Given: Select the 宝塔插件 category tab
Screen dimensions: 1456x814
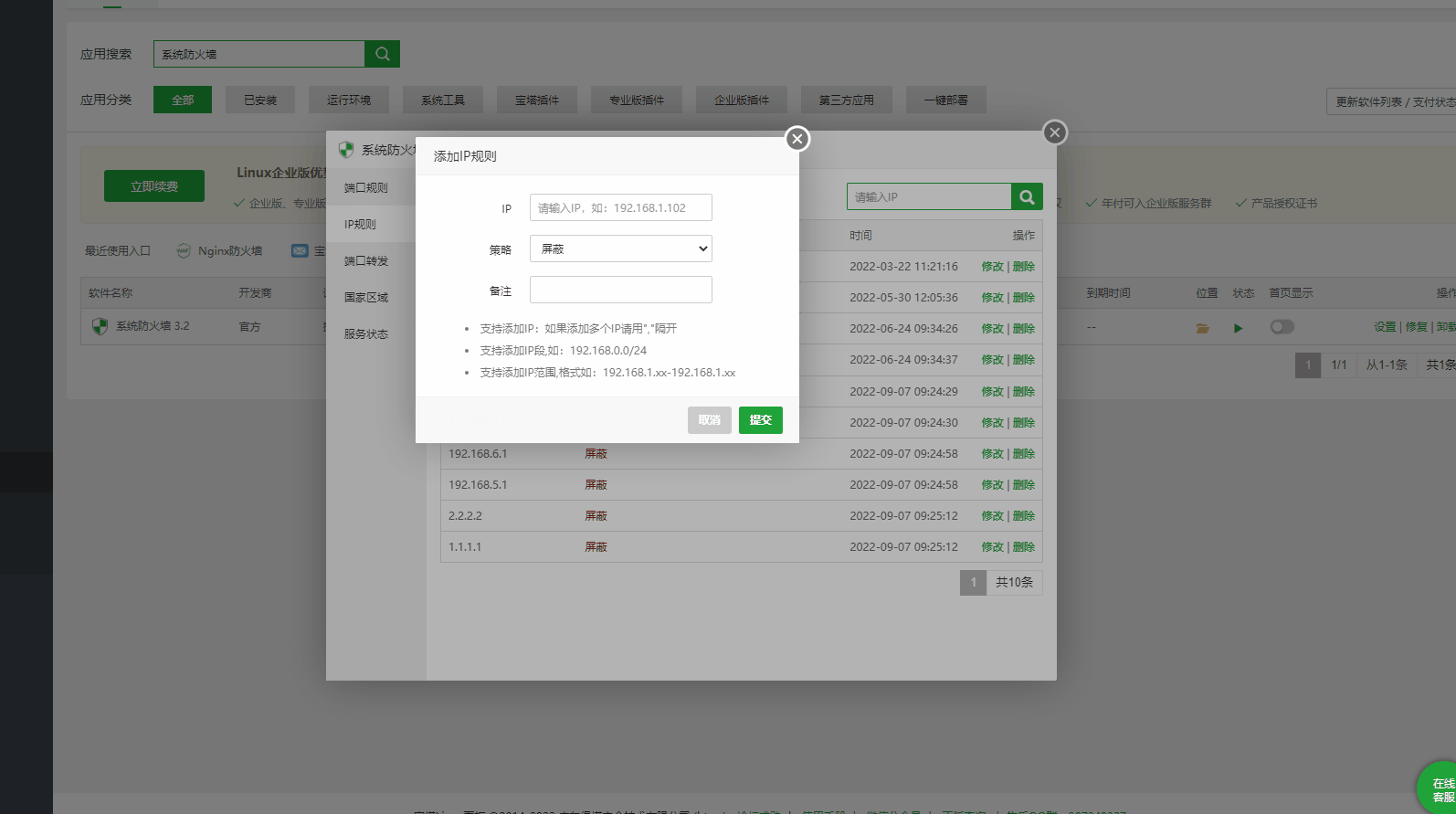Looking at the screenshot, I should tap(537, 100).
